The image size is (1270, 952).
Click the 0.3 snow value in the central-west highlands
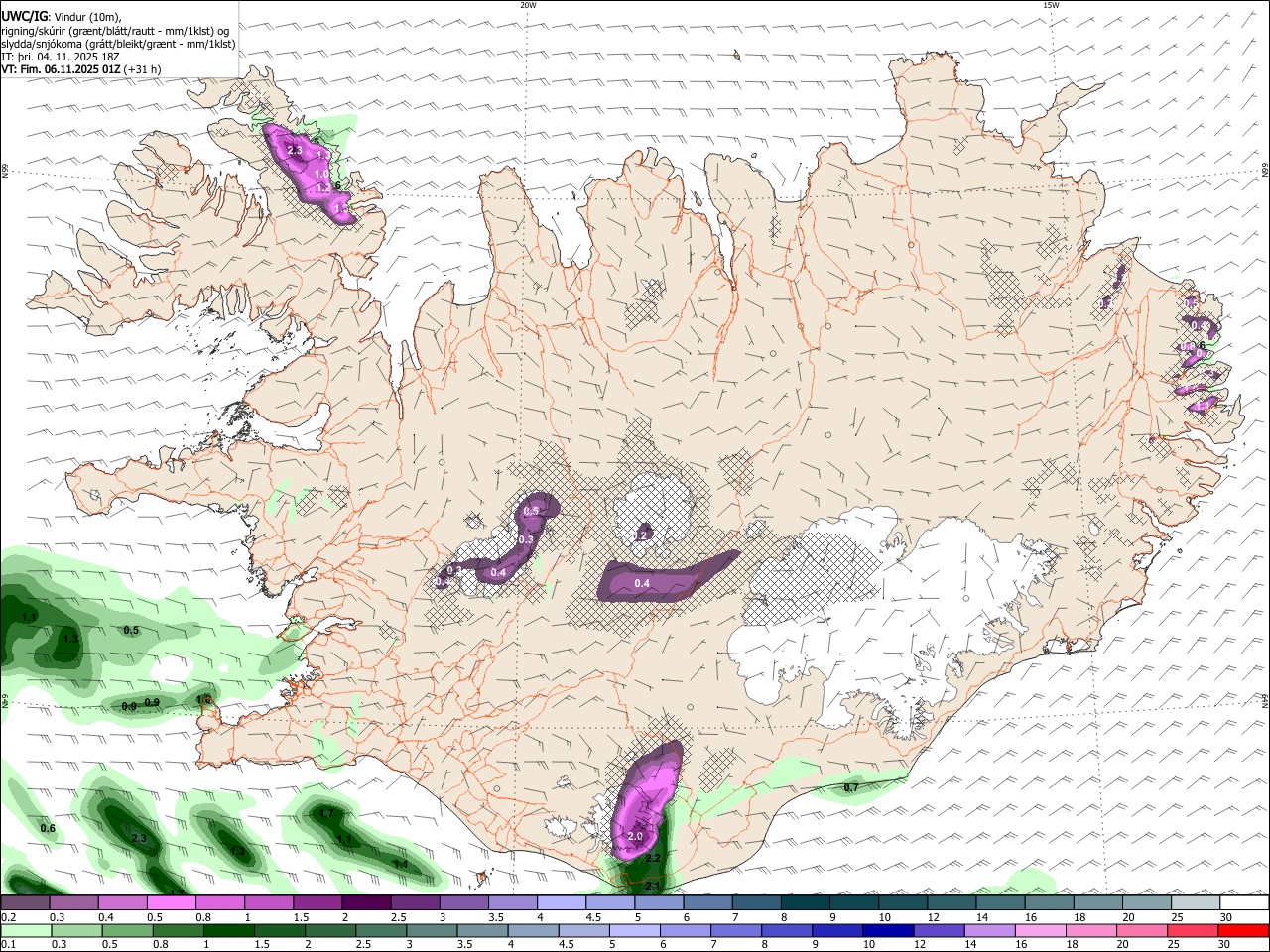click(x=526, y=539)
